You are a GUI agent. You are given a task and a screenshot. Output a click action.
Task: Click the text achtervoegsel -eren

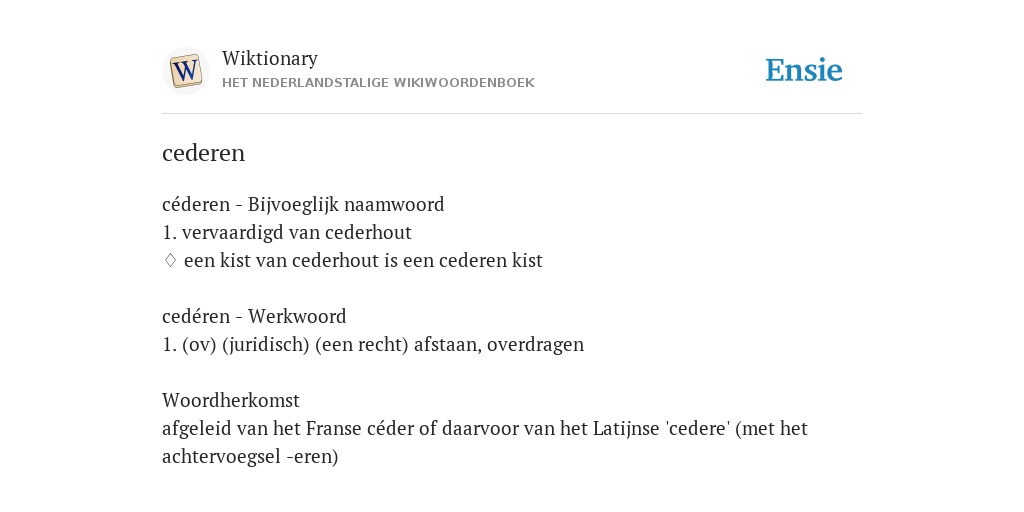point(250,456)
